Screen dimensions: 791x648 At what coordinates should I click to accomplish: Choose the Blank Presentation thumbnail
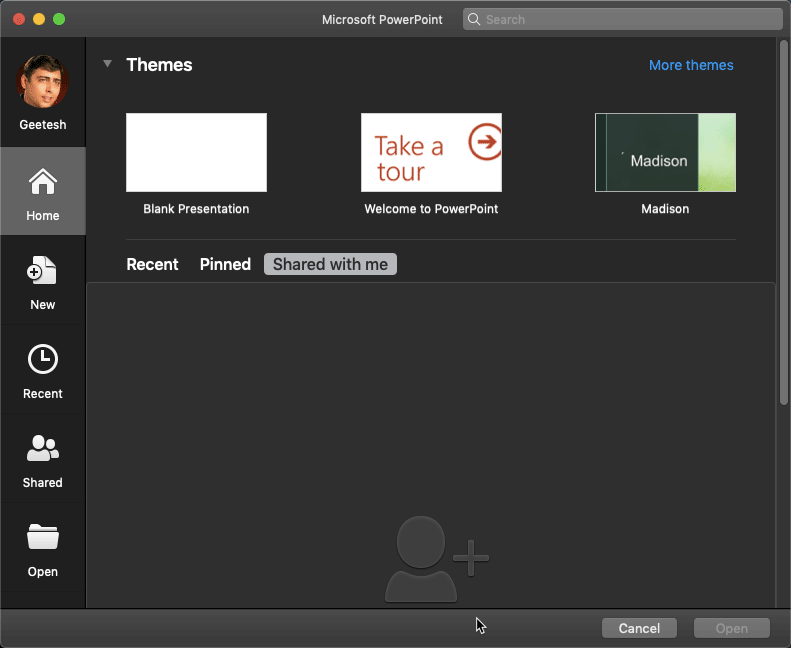click(x=196, y=152)
